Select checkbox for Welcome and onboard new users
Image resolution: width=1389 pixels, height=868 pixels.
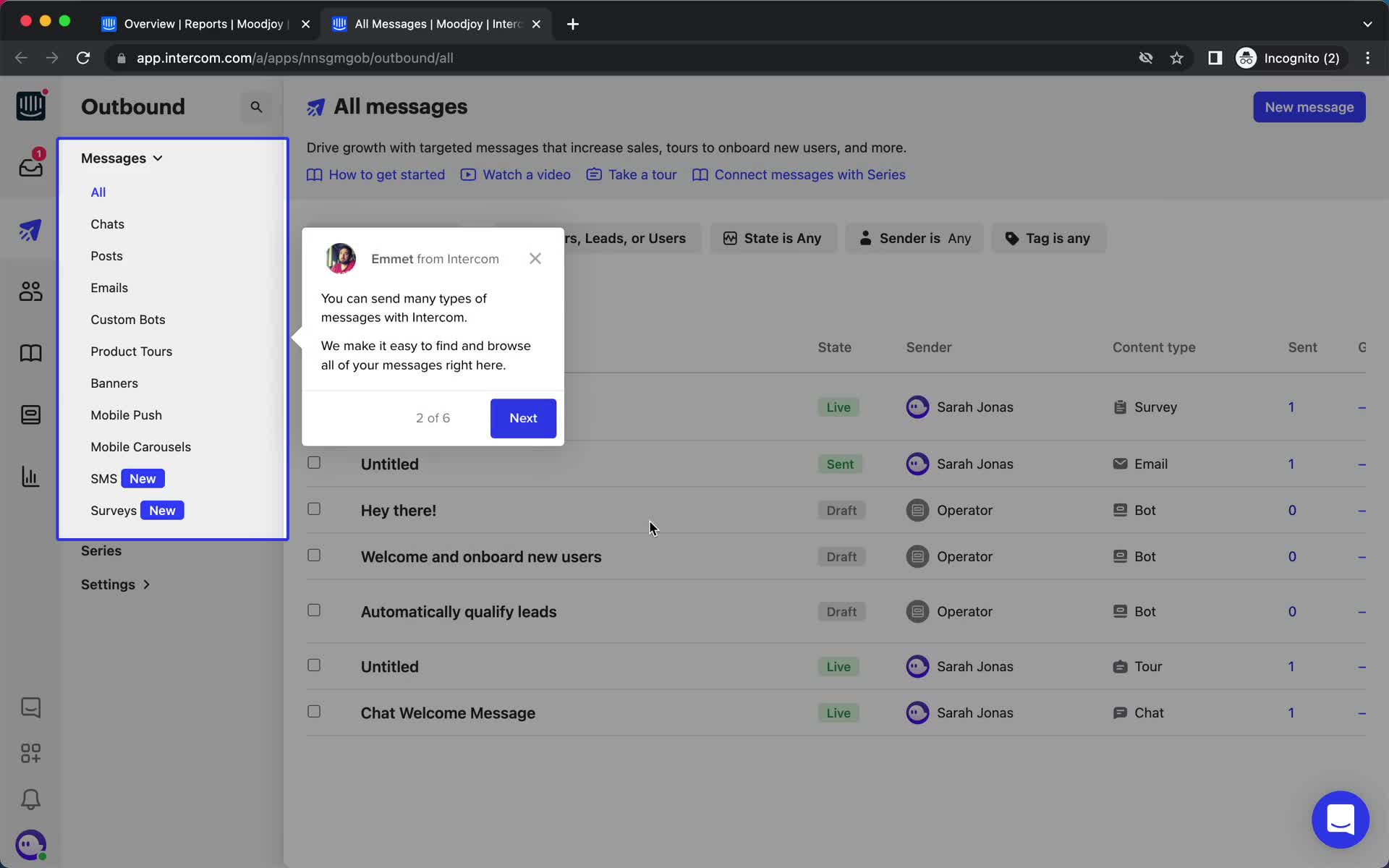click(x=314, y=555)
